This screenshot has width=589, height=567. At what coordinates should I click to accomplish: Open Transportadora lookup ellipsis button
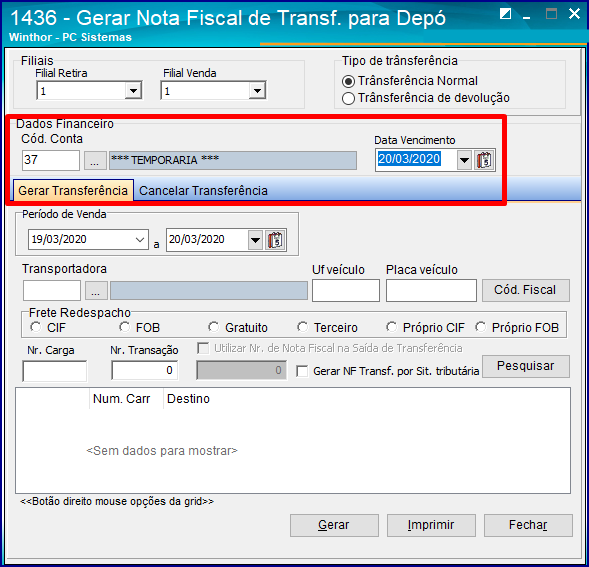[96, 291]
